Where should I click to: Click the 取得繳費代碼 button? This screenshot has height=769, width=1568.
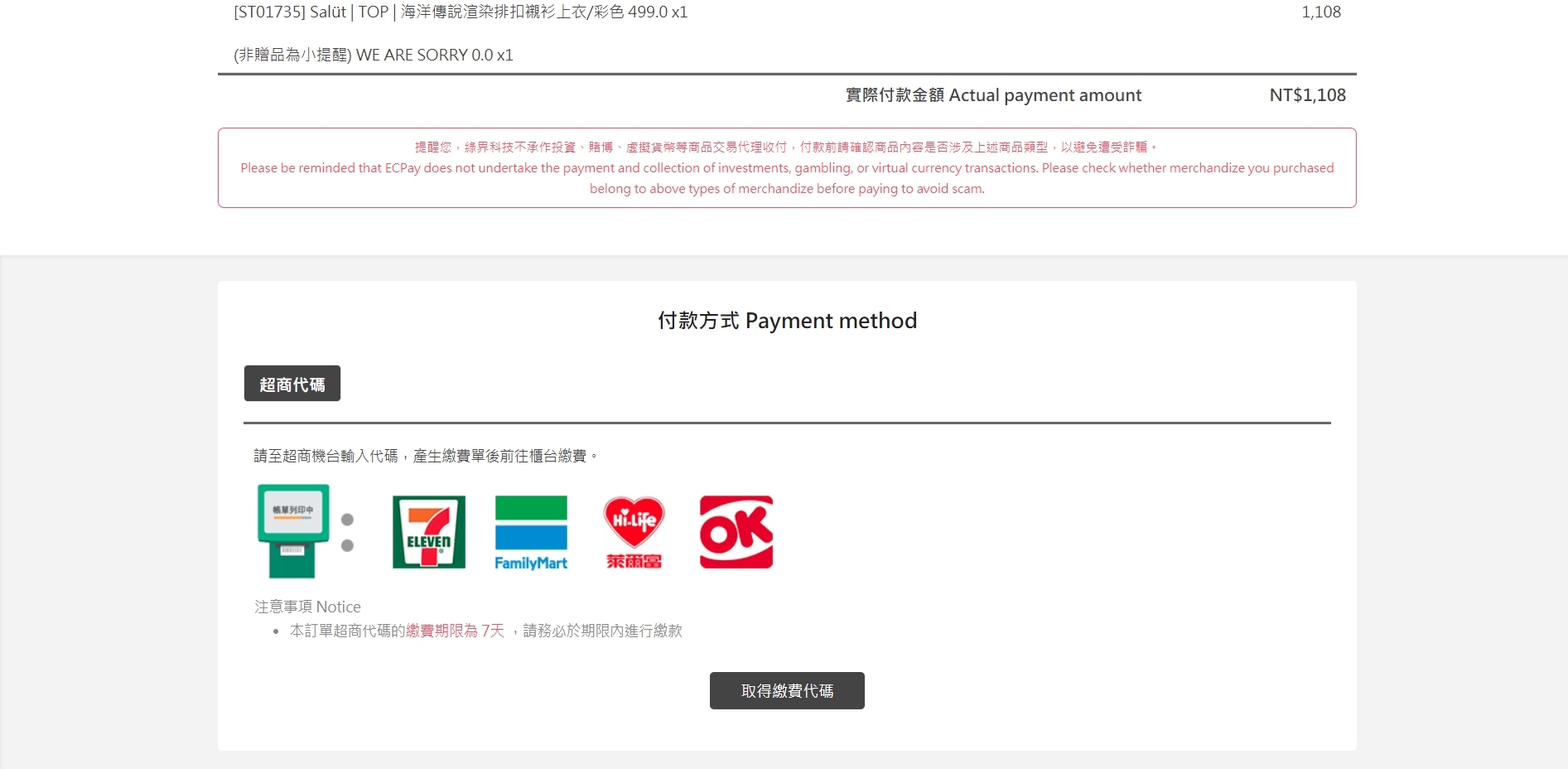pos(787,690)
